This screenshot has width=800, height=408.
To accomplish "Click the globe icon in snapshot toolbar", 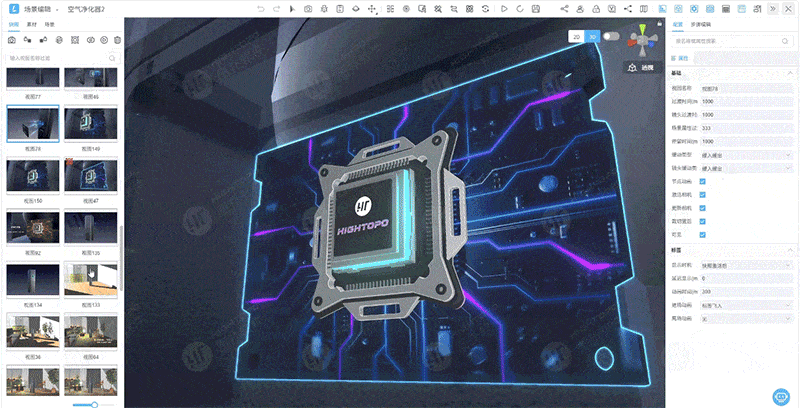I will tap(59, 40).
